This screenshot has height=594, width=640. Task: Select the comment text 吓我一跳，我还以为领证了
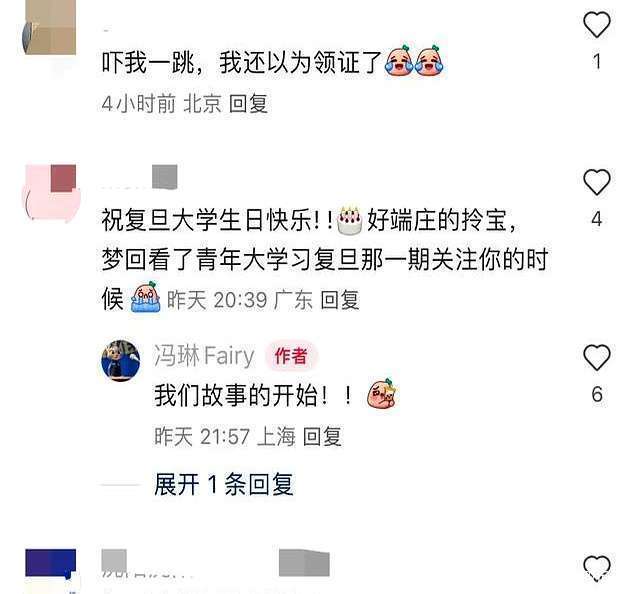pyautogui.click(x=242, y=62)
